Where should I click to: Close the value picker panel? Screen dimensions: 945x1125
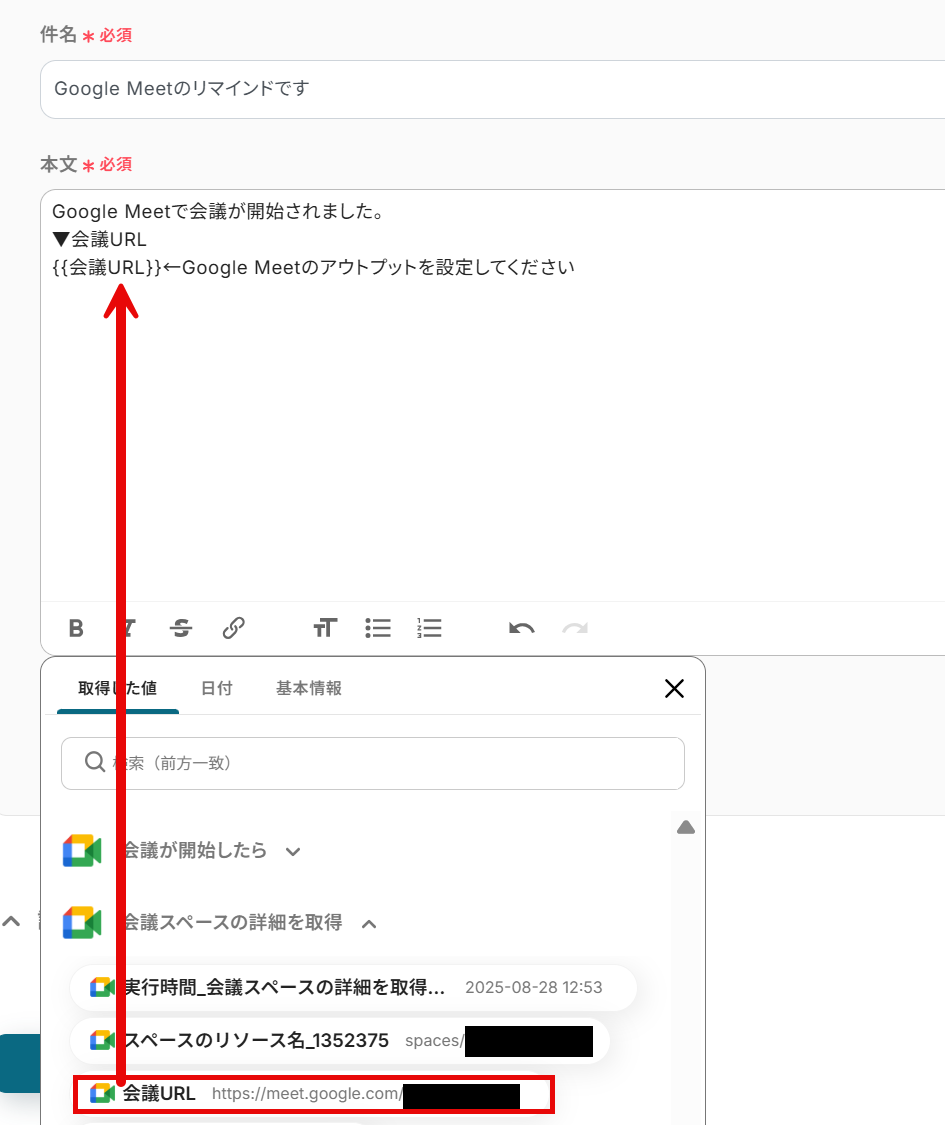[x=674, y=689]
